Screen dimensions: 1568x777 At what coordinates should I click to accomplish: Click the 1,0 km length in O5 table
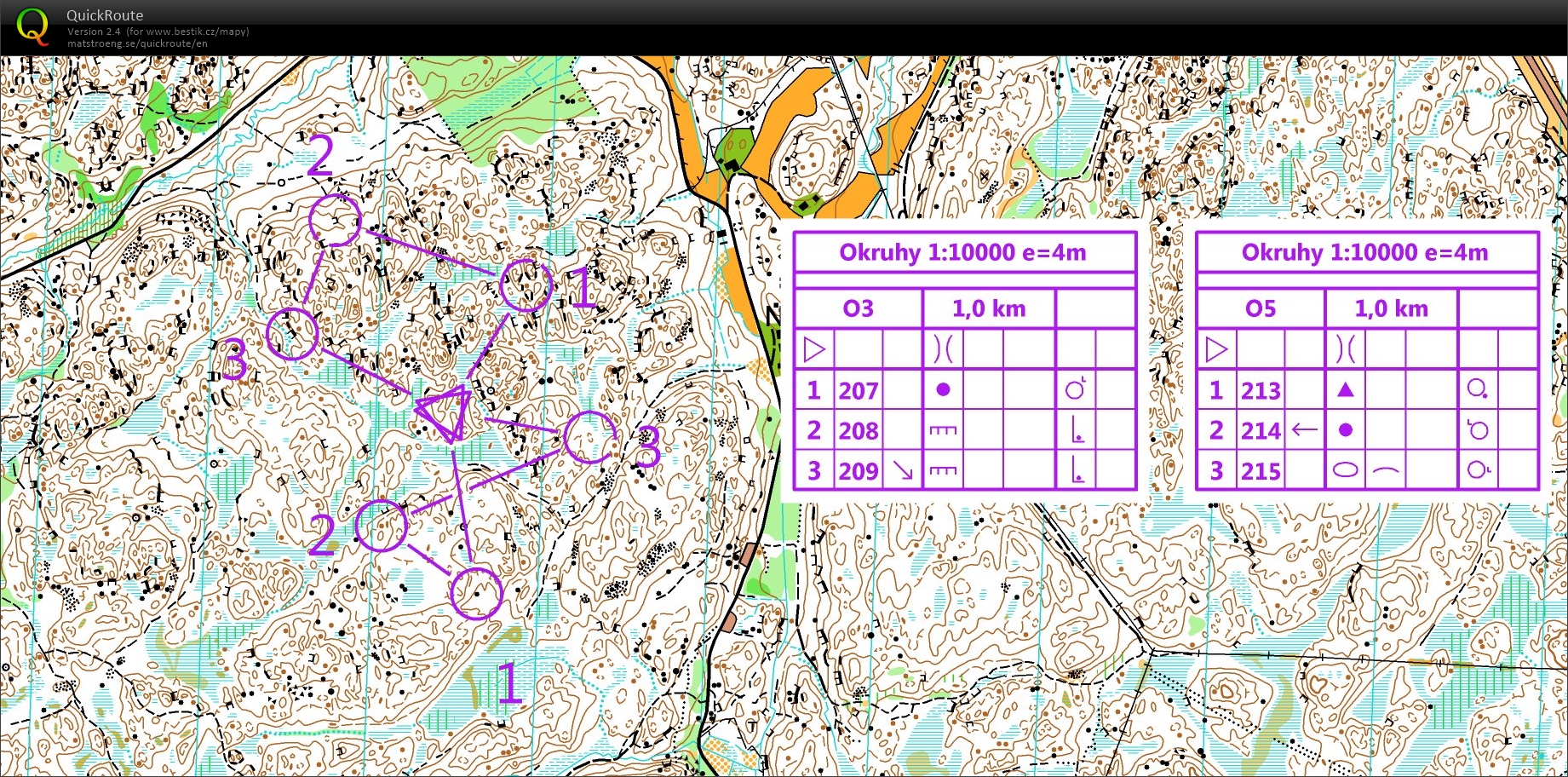1391,308
